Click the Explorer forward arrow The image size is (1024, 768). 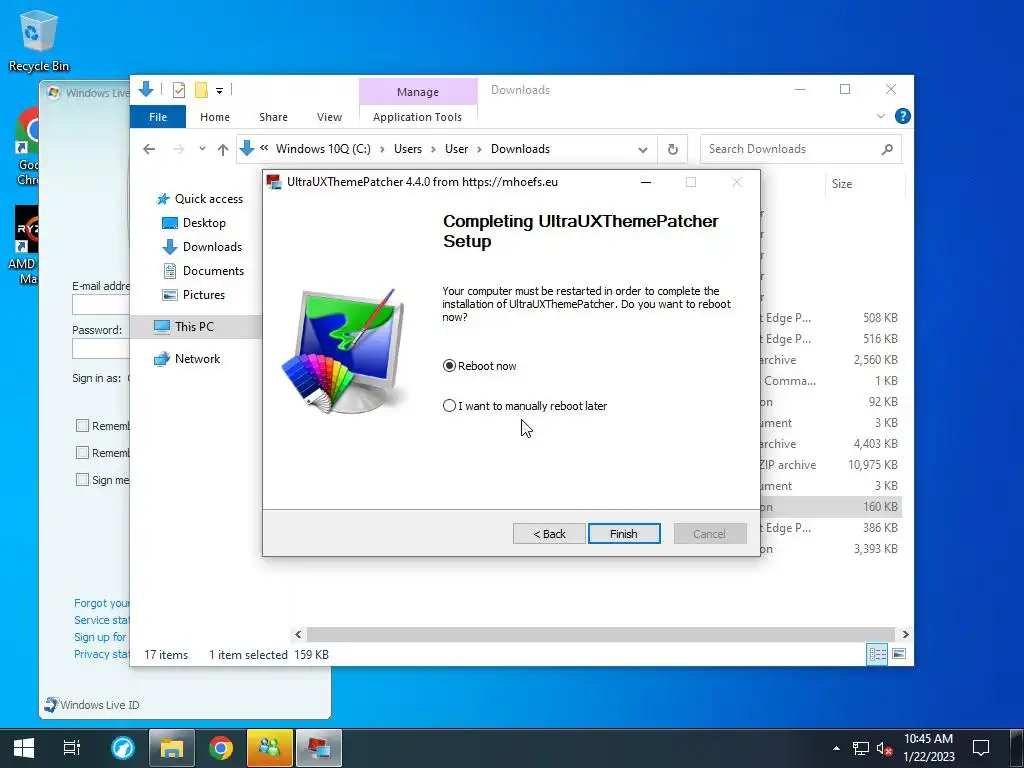[x=178, y=149]
